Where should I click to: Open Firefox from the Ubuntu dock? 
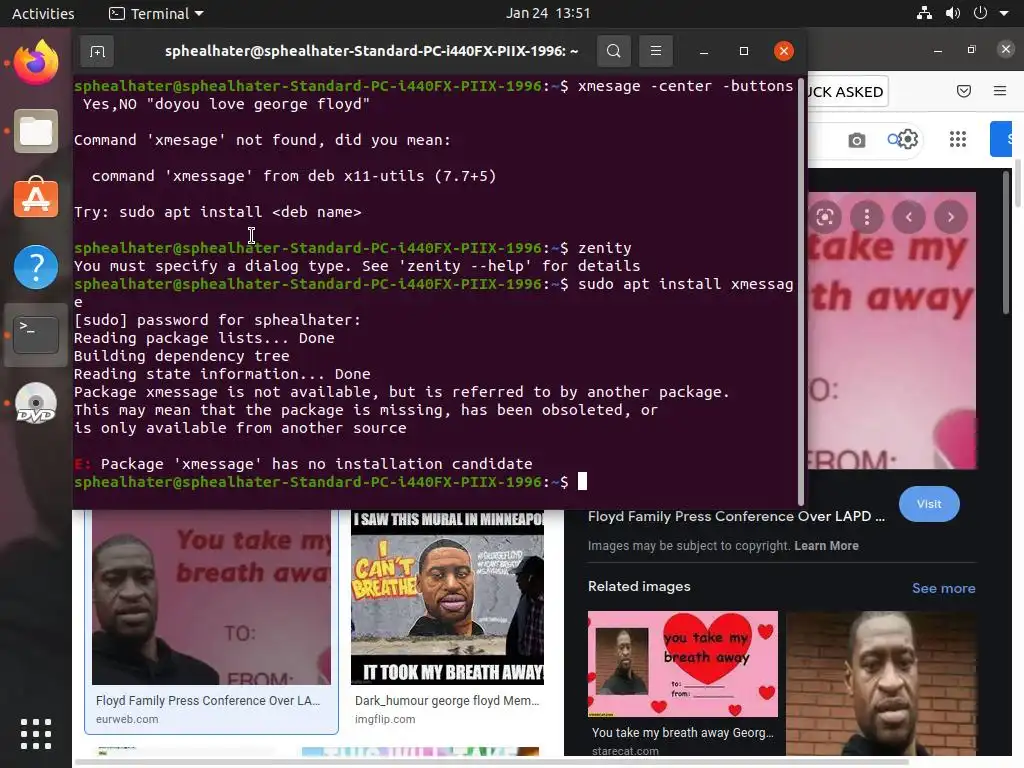click(x=36, y=63)
